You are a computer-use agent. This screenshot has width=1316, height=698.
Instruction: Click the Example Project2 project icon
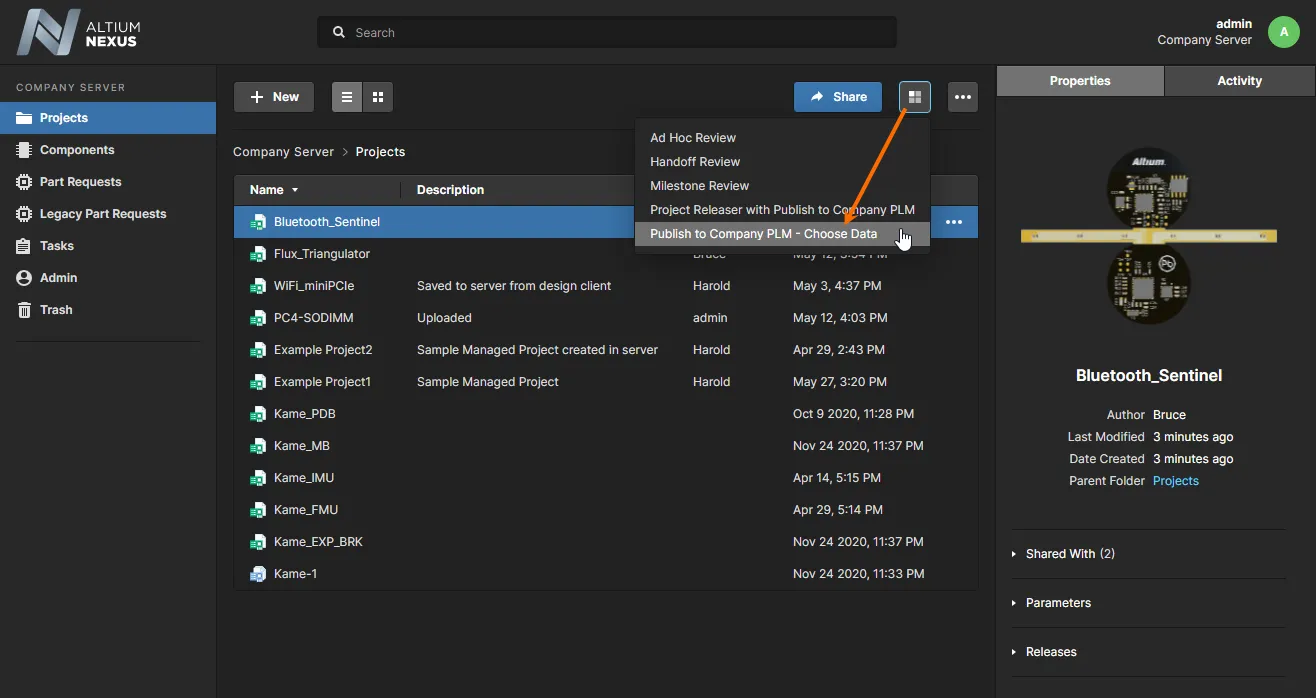click(258, 350)
